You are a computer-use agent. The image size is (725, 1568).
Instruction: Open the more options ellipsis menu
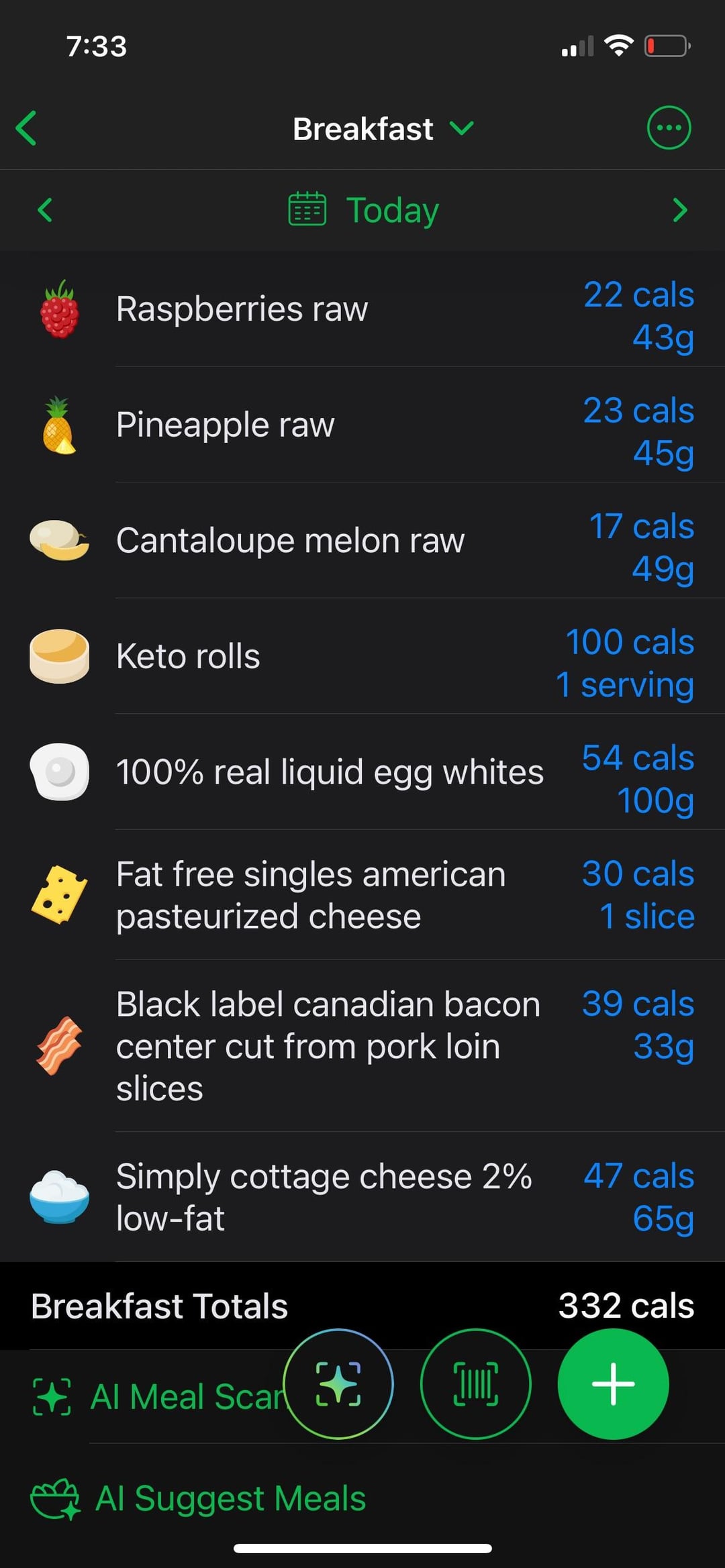tap(669, 128)
